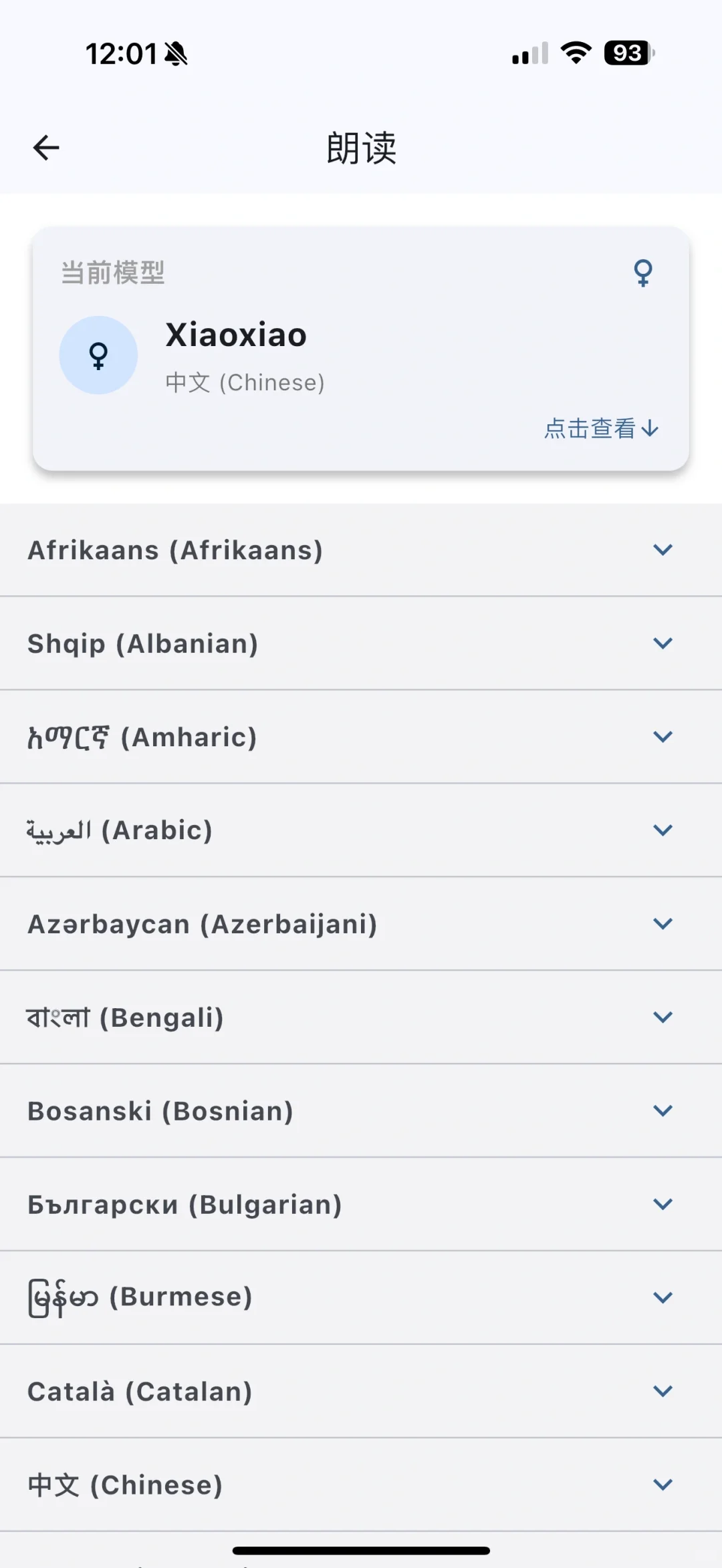722x1568 pixels.
Task: Open the Azərbaycan (Azerbaijani) row
Action: point(361,924)
